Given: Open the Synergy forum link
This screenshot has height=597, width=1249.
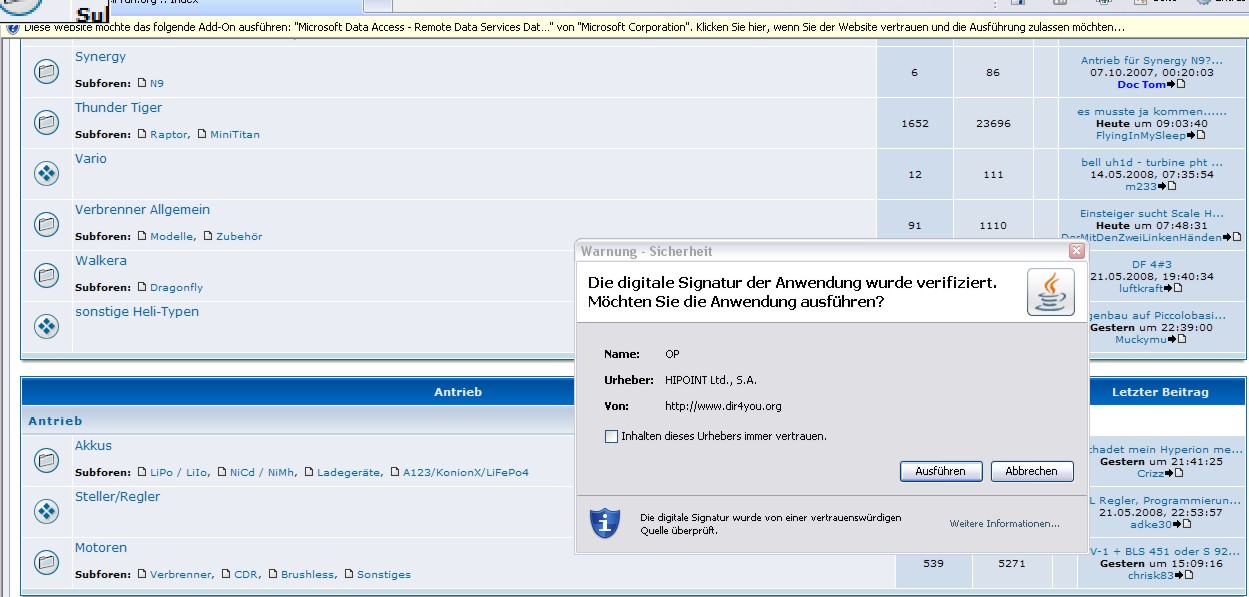Looking at the screenshot, I should coord(100,57).
